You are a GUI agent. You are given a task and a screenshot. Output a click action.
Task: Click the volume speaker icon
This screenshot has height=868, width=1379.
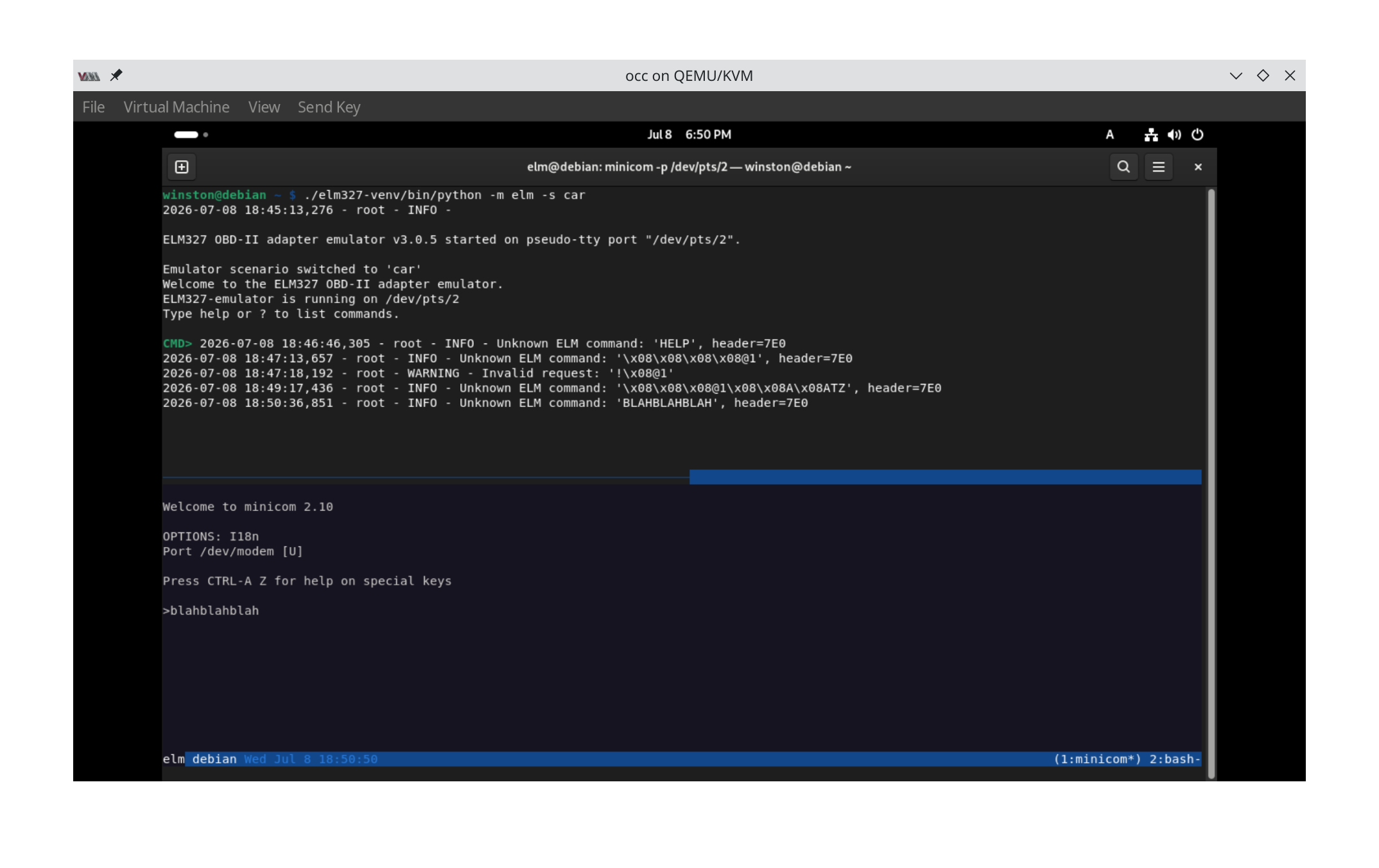tap(1174, 135)
